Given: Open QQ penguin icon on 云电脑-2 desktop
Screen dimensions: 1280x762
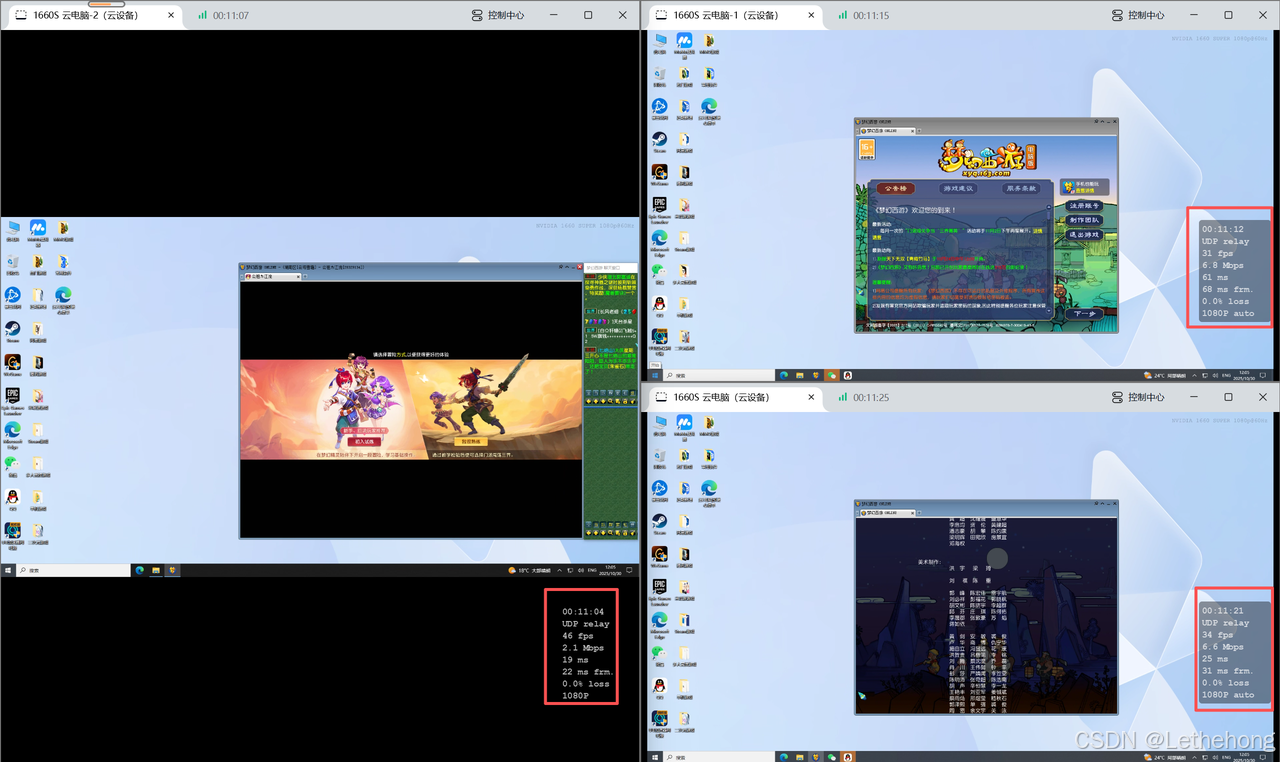Looking at the screenshot, I should pyautogui.click(x=13, y=498).
